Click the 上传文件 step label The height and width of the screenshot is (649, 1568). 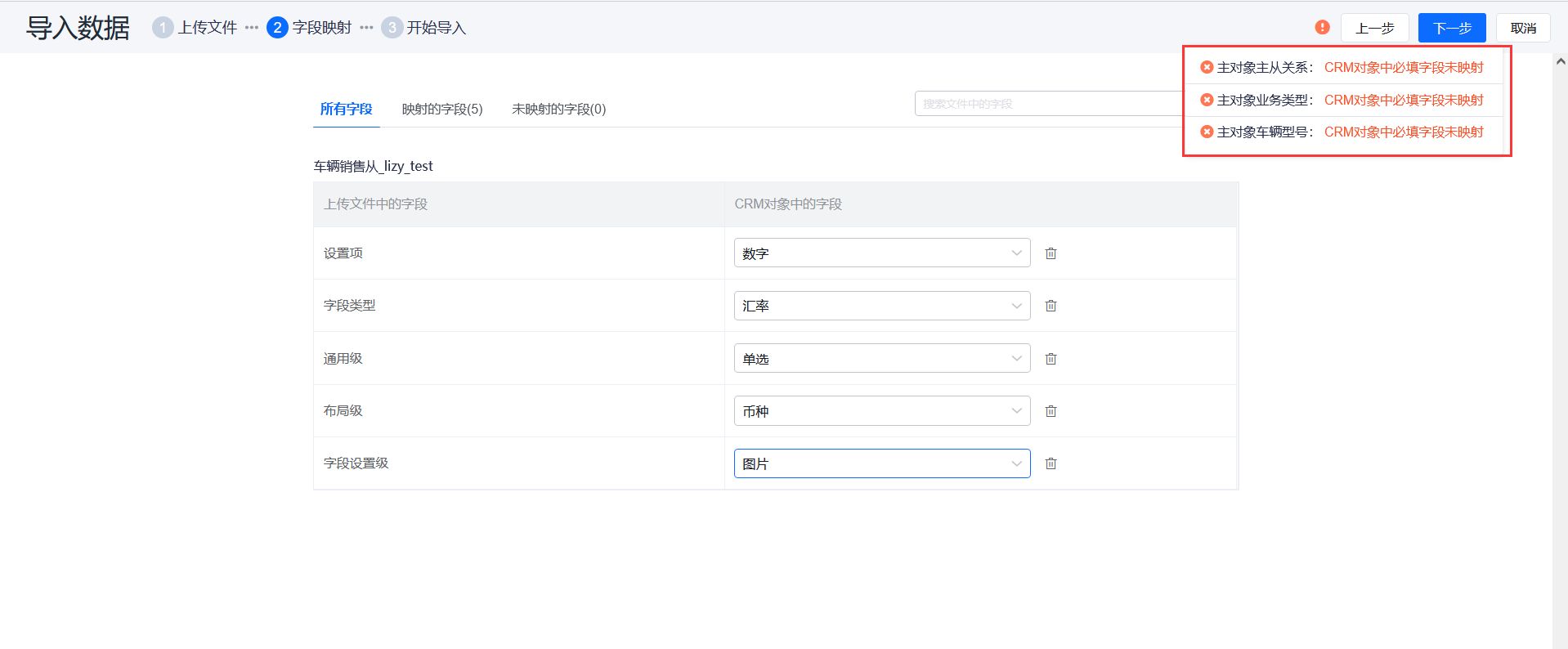pyautogui.click(x=208, y=28)
